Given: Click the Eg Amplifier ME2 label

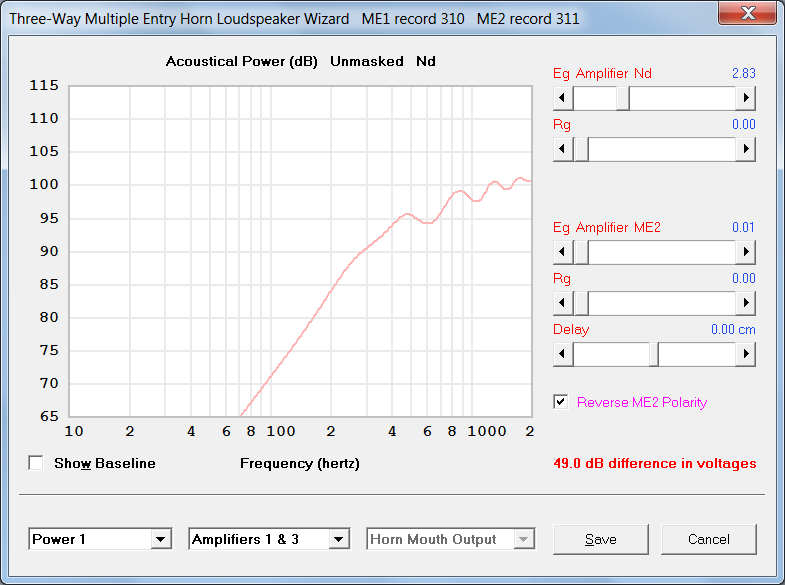Looking at the screenshot, I should click(607, 228).
